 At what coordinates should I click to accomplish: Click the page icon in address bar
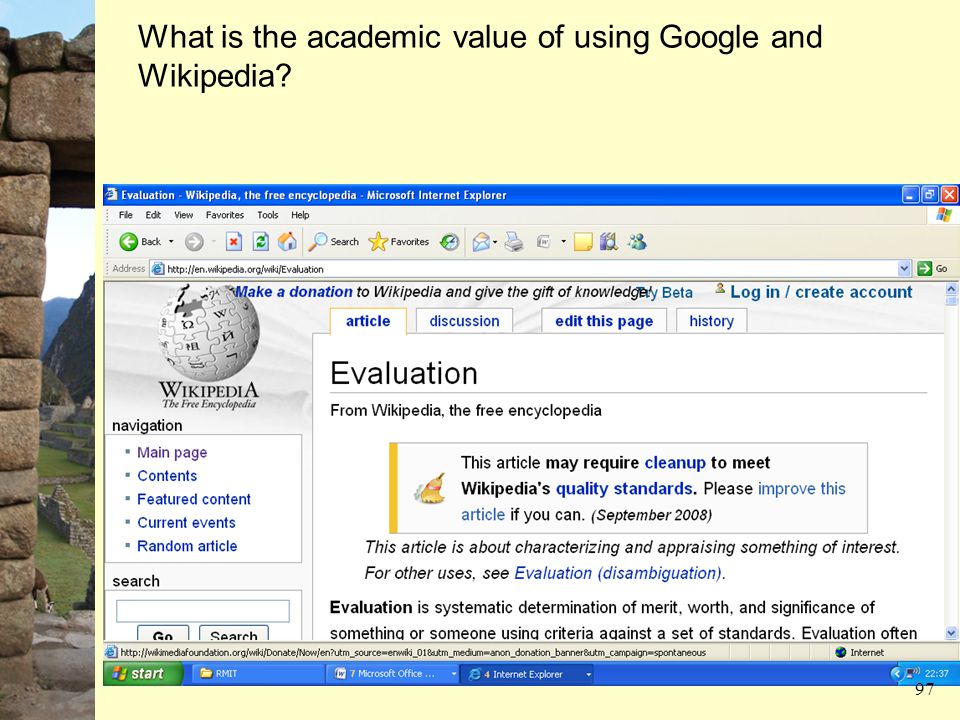(158, 269)
